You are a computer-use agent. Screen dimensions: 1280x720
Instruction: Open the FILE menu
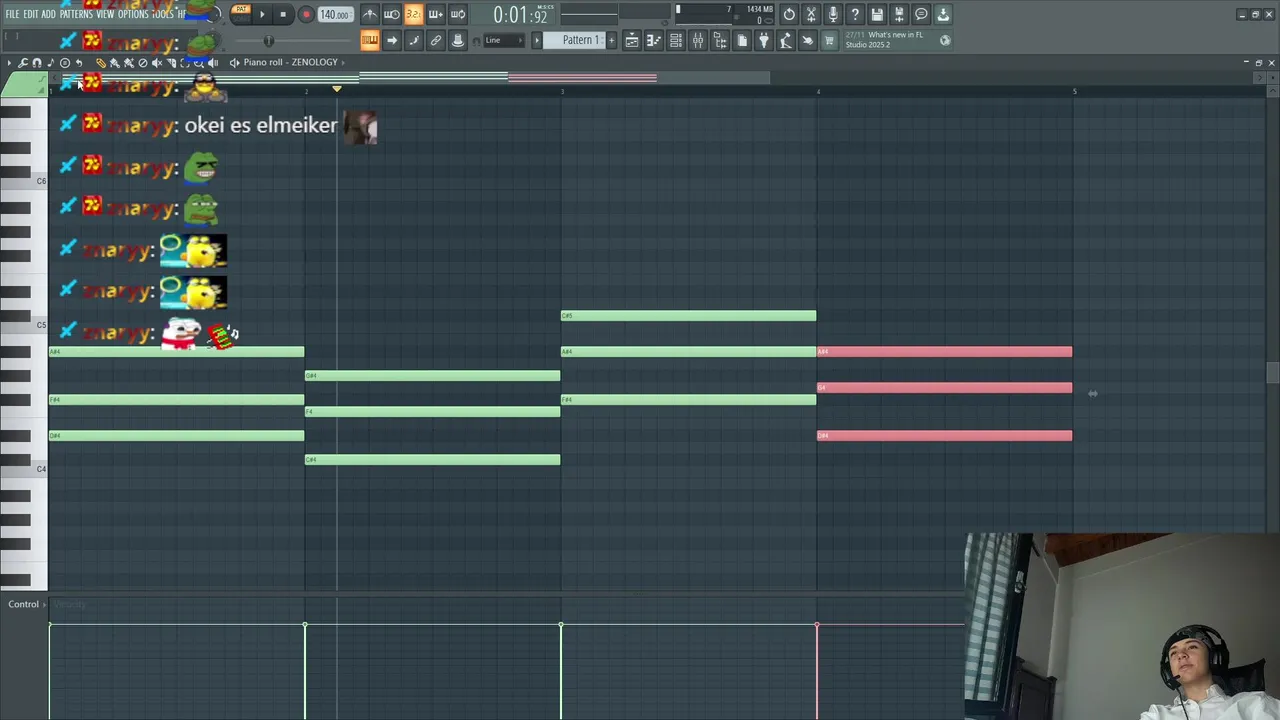tap(12, 14)
